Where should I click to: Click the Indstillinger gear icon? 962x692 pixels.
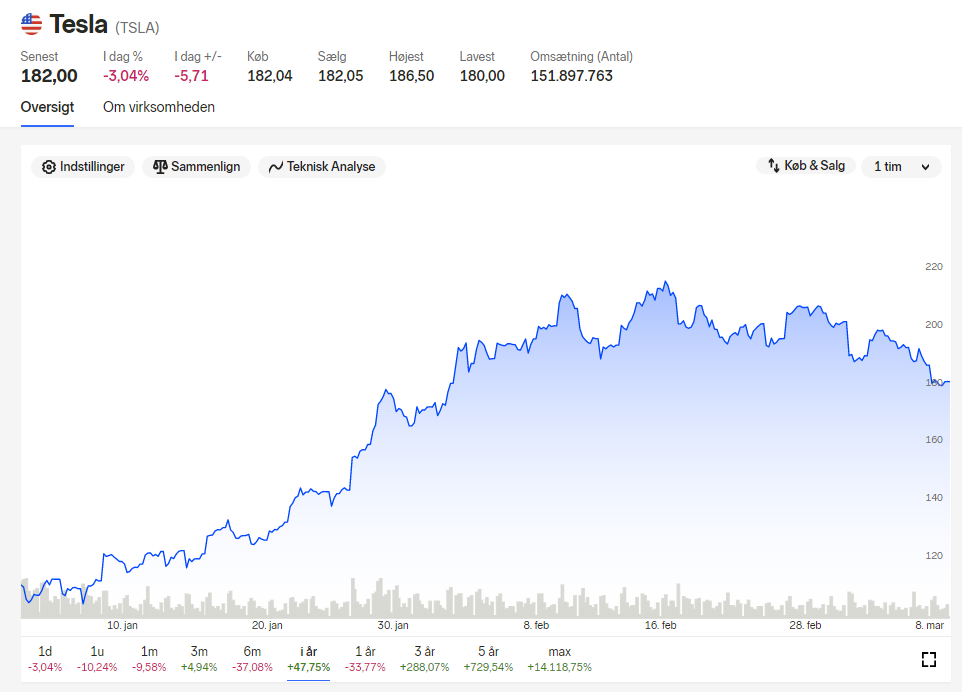[x=48, y=167]
